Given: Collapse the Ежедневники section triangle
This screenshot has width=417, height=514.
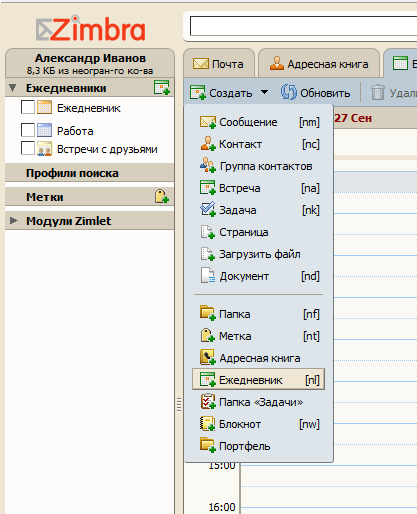Looking at the screenshot, I should click(13, 88).
